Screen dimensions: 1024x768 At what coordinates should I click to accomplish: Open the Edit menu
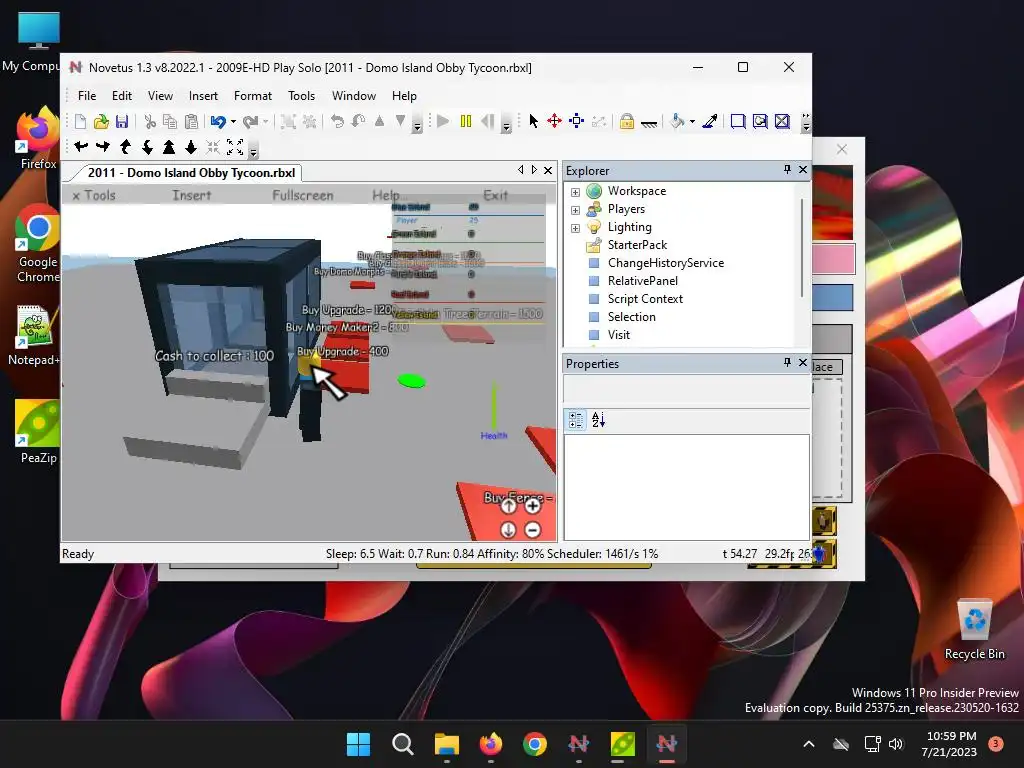122,96
